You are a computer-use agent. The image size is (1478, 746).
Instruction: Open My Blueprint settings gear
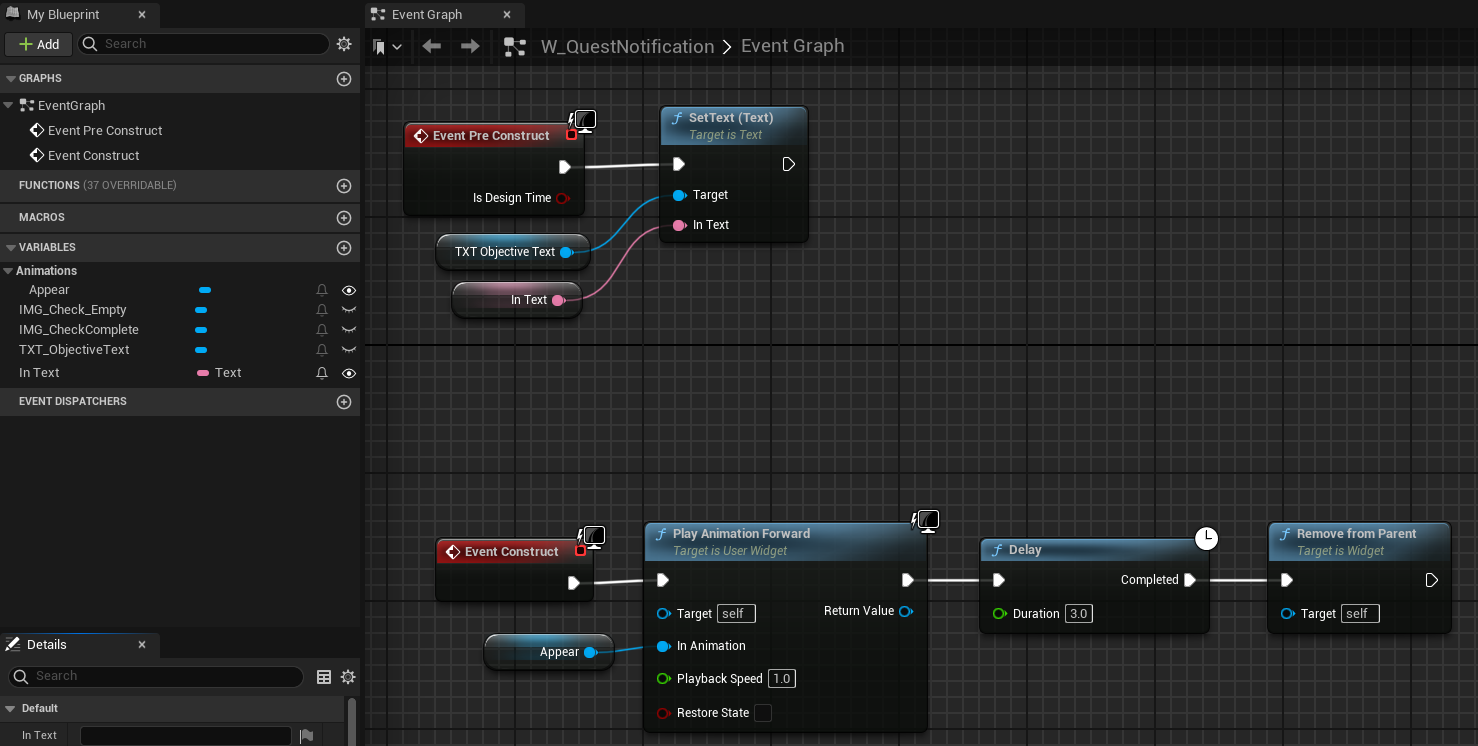(x=344, y=44)
